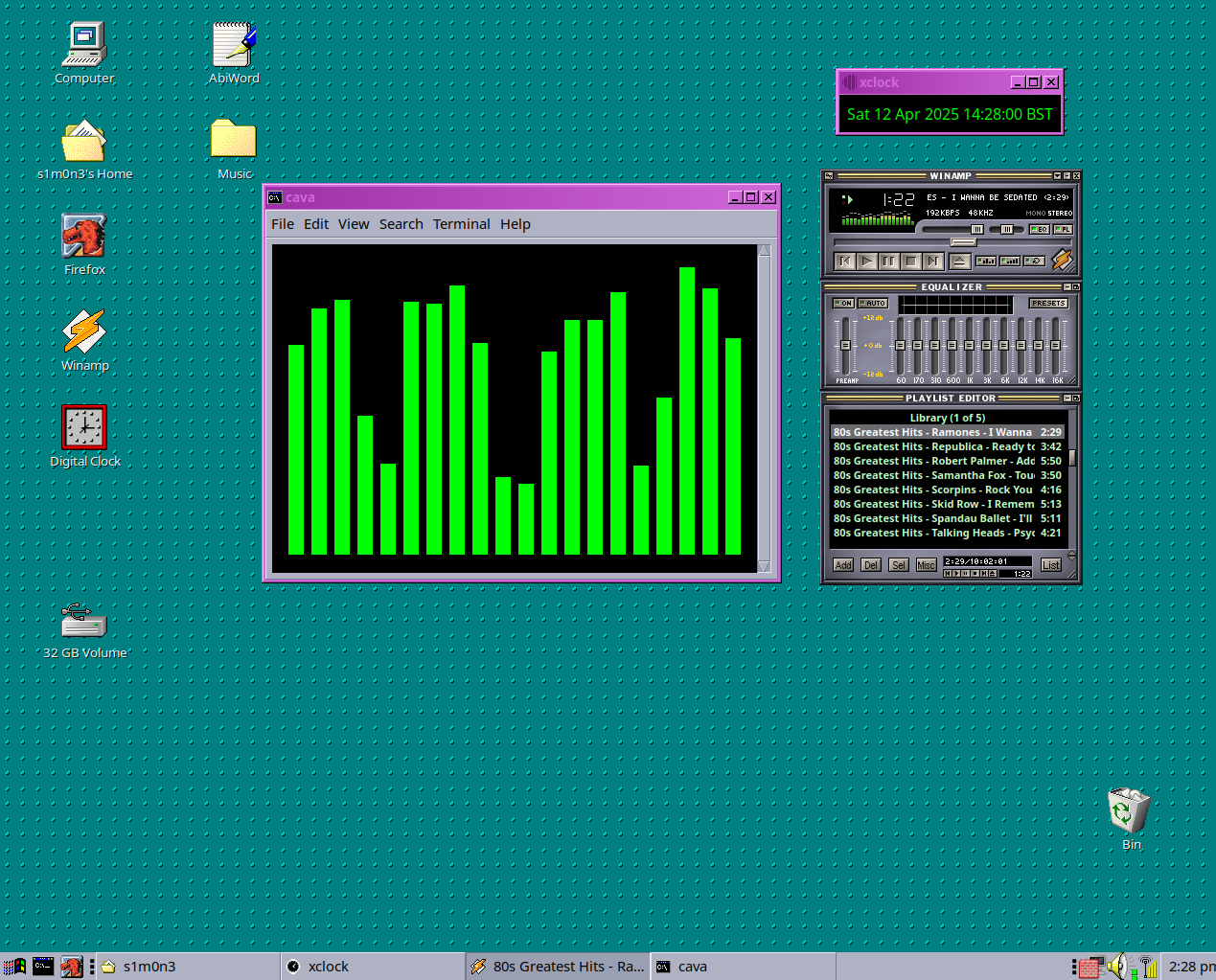1216x980 pixels.
Task: Open the AbiWord desktop icon
Action: [x=234, y=45]
